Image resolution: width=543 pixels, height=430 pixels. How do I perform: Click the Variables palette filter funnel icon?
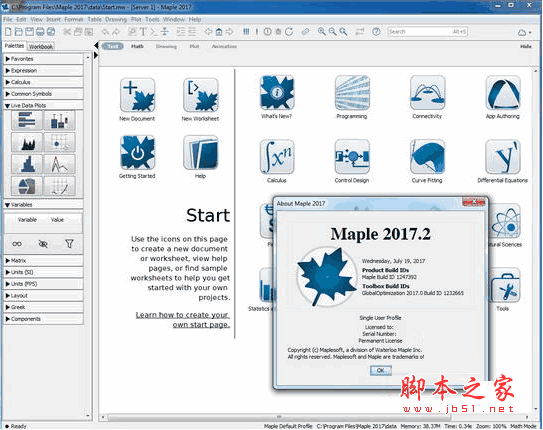69,244
